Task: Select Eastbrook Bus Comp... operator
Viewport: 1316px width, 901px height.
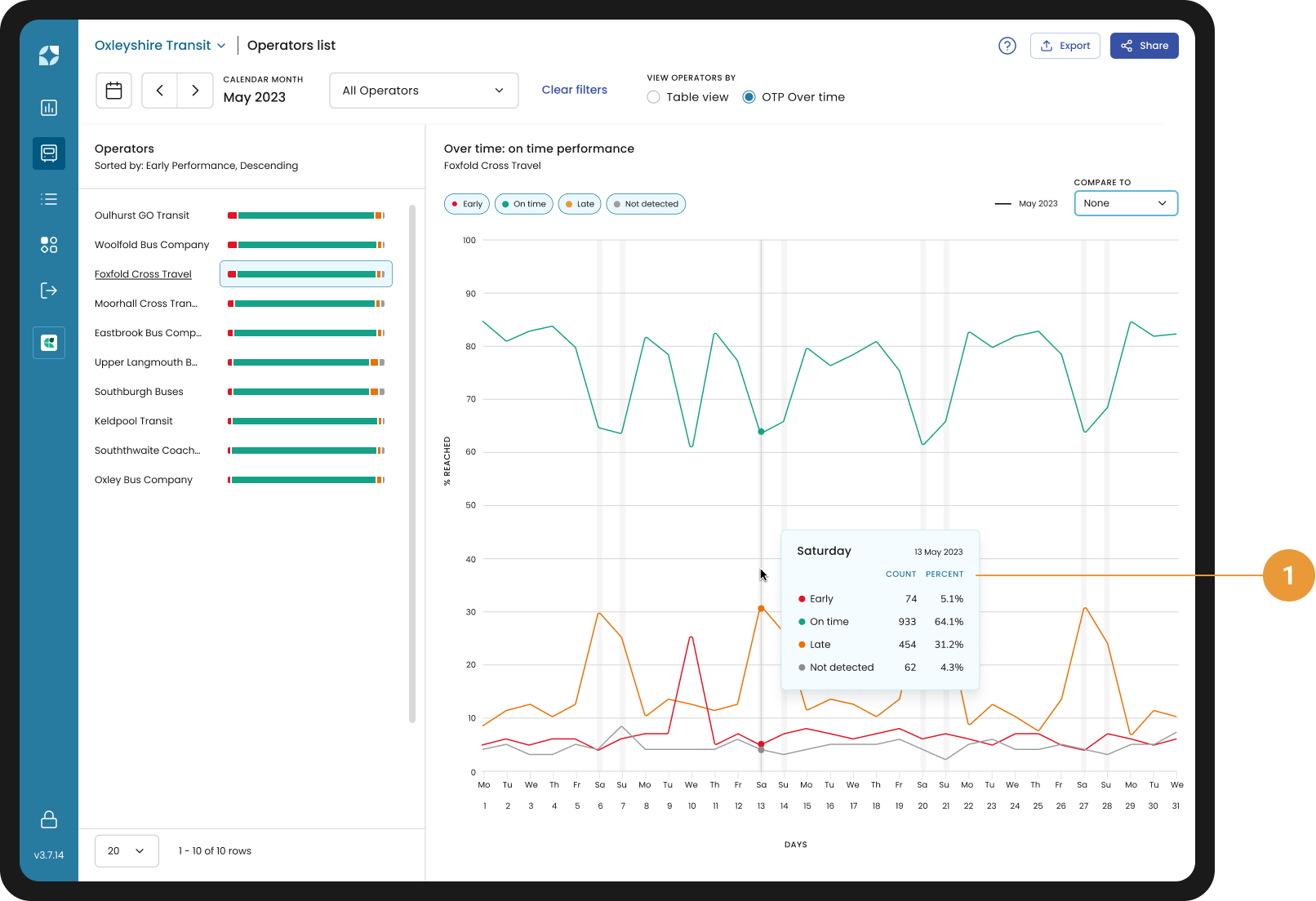Action: (148, 333)
